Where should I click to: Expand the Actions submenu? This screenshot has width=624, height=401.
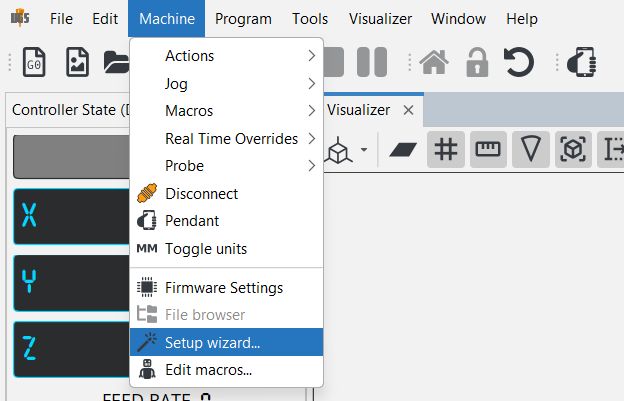(x=226, y=56)
